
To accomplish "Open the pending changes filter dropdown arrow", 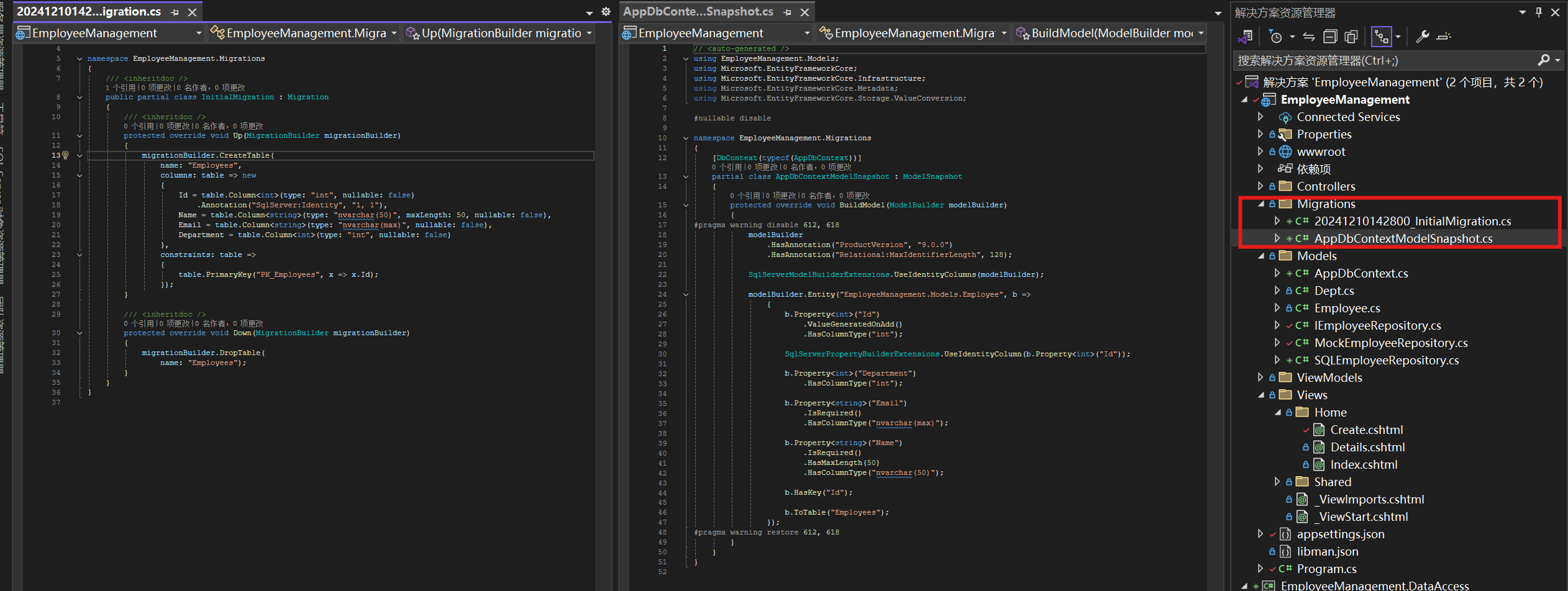I will coord(1292,37).
